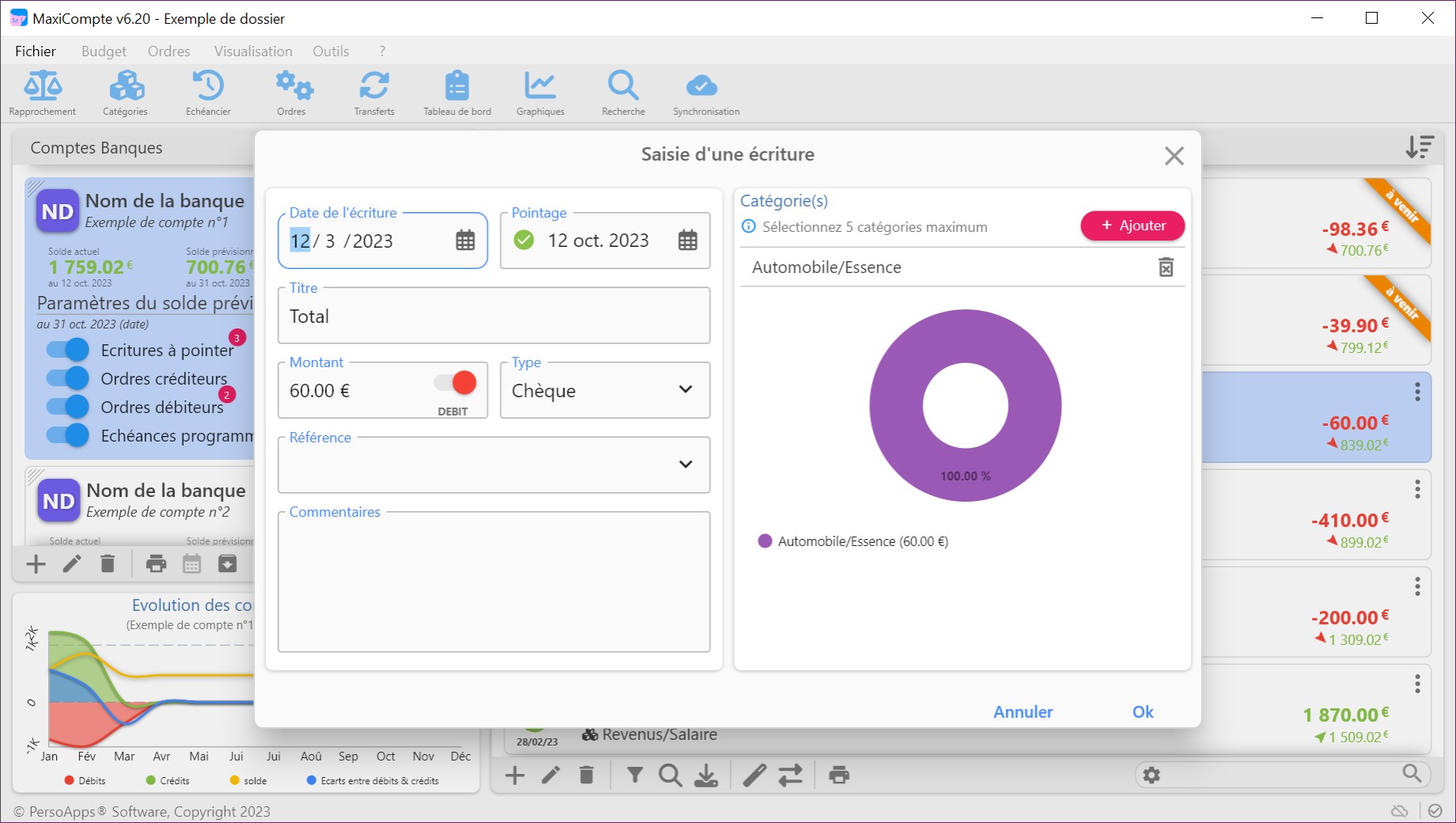Open options menu for the -200.00 € entry
This screenshot has width=1456, height=823.
pyautogui.click(x=1417, y=586)
